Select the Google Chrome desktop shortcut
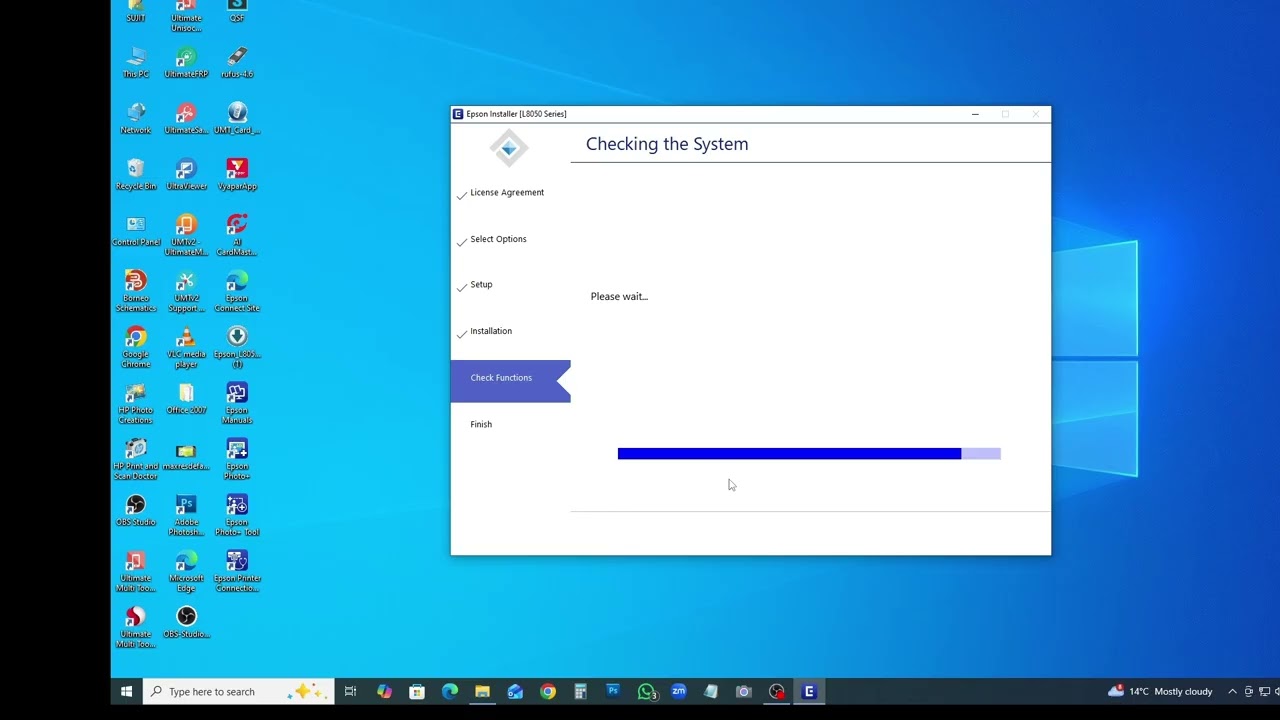 (136, 347)
